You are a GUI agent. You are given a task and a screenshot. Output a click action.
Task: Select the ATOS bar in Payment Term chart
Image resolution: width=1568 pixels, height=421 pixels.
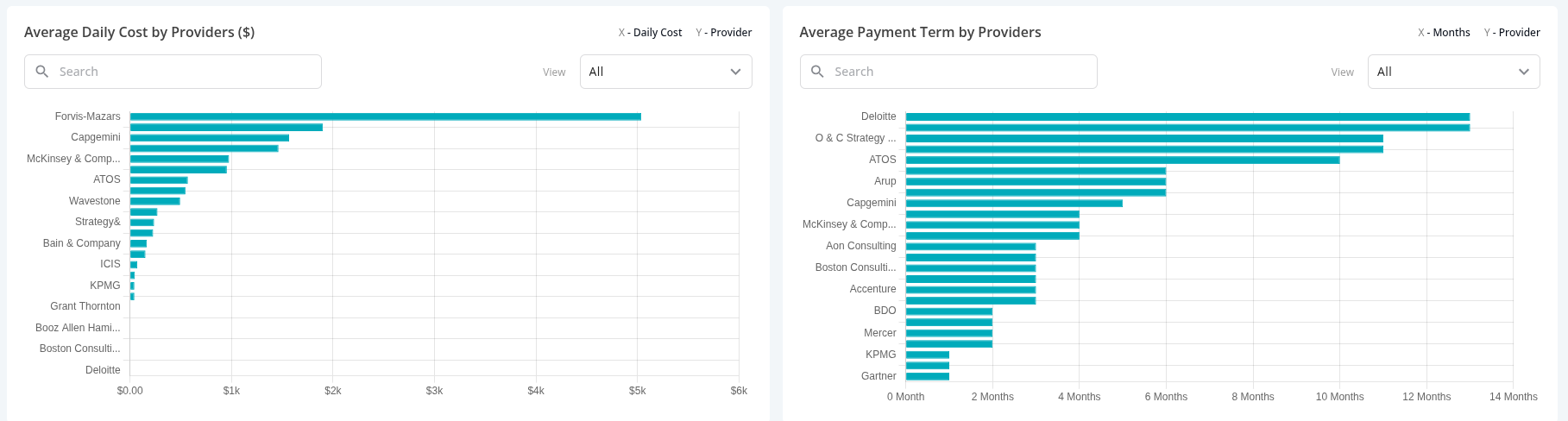[1123, 160]
